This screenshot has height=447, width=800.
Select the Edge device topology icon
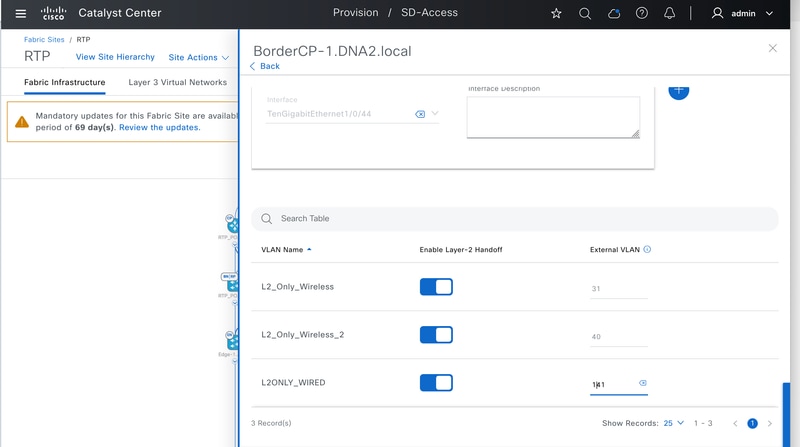233,341
